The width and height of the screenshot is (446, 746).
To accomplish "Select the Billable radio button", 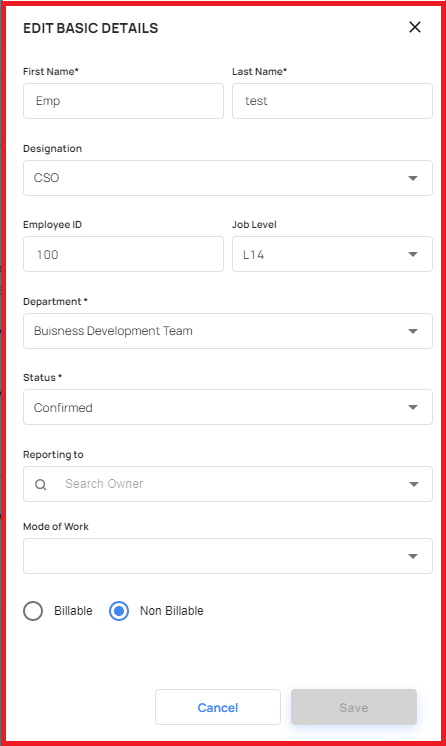I will (x=33, y=611).
